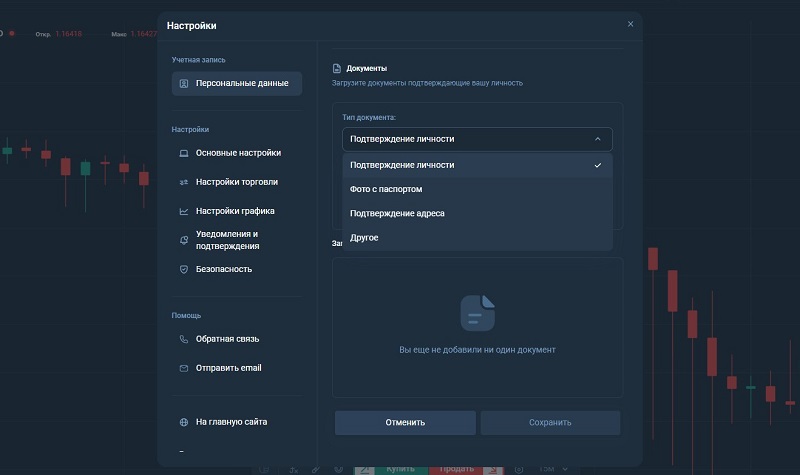Click the envelope icon beside Отправить email

click(x=184, y=368)
